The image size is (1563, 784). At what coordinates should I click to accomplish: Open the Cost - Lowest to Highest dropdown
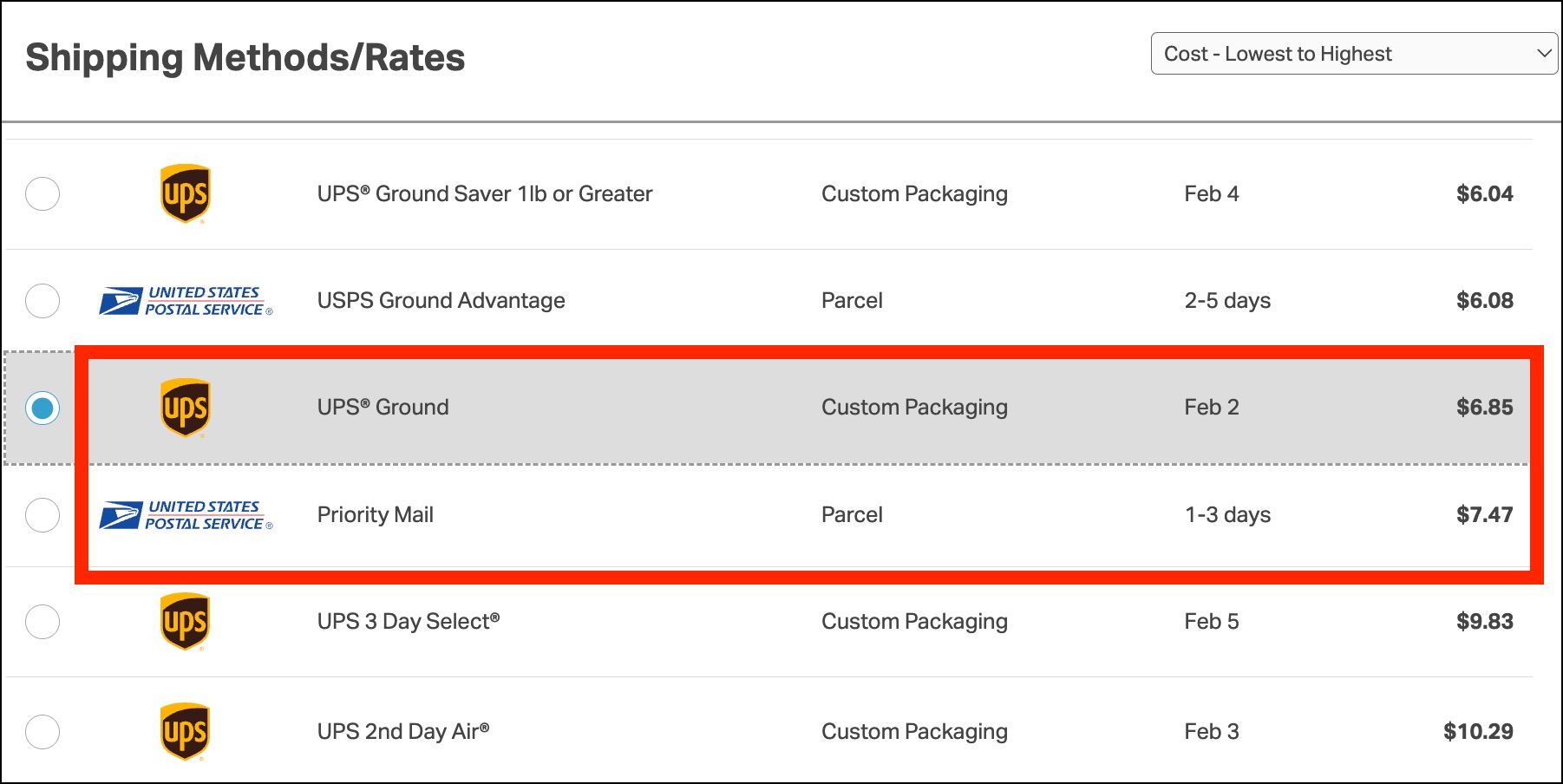click(1353, 54)
